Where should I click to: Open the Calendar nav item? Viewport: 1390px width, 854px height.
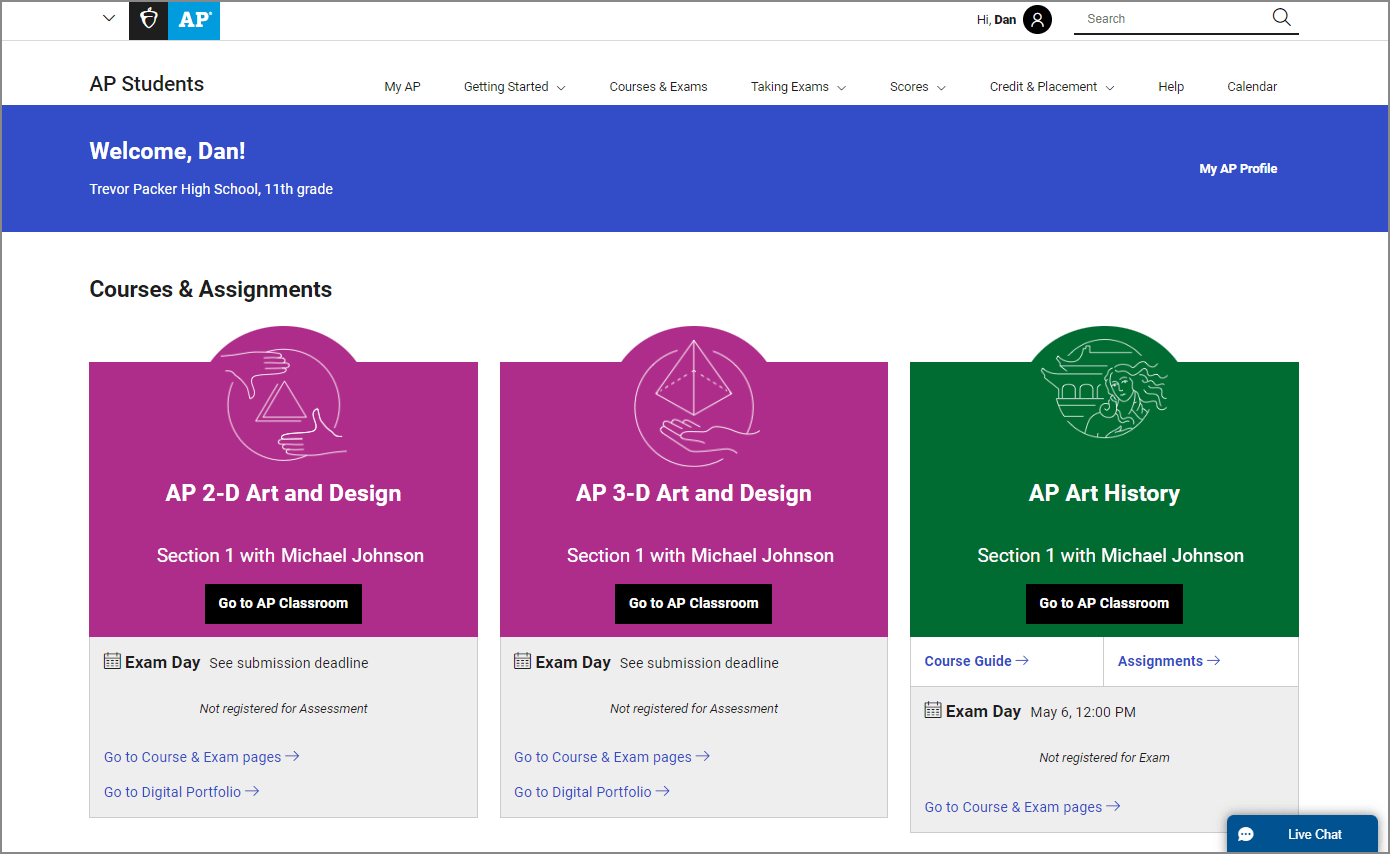(1252, 87)
